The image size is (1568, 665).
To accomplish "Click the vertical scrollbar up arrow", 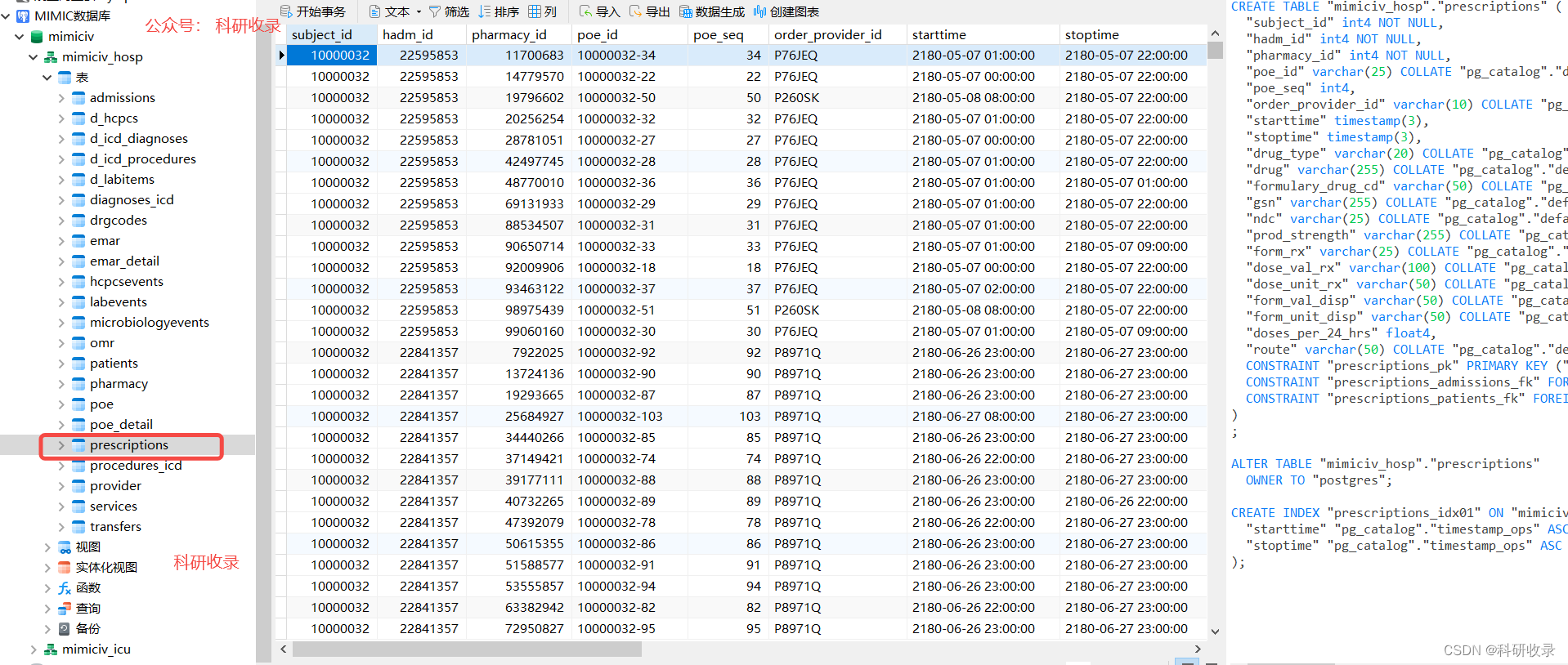I will click(1215, 33).
